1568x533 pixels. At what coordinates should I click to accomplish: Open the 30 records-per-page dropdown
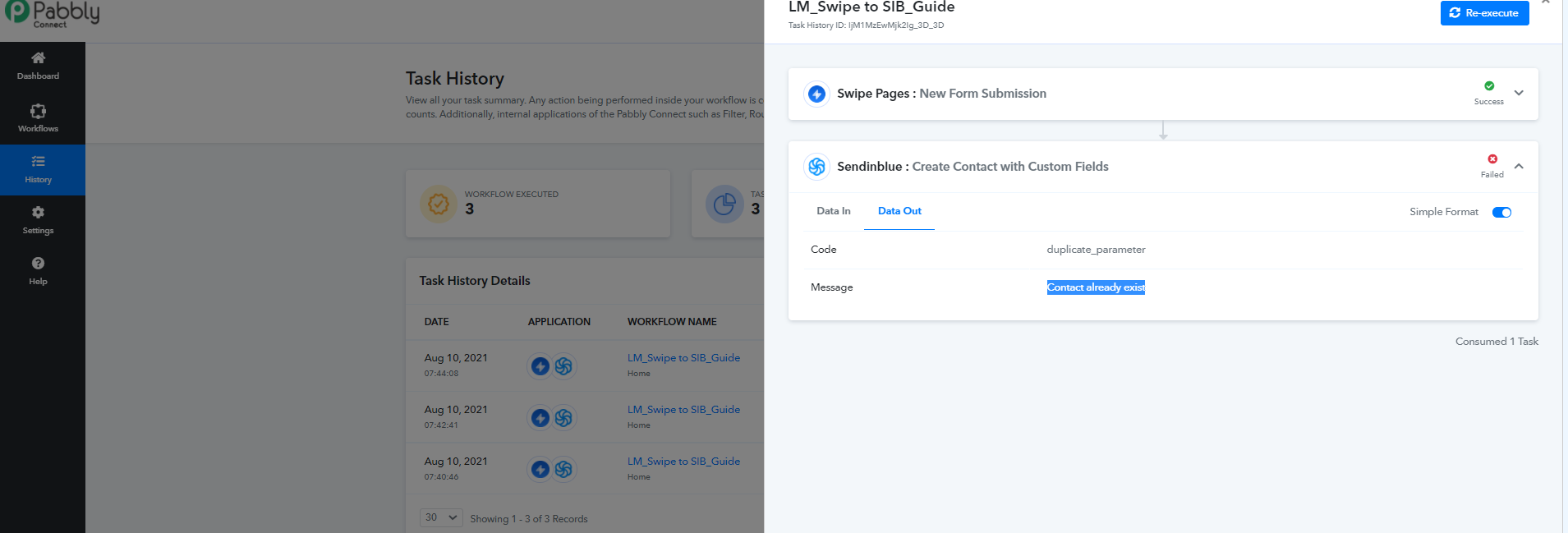(x=441, y=518)
